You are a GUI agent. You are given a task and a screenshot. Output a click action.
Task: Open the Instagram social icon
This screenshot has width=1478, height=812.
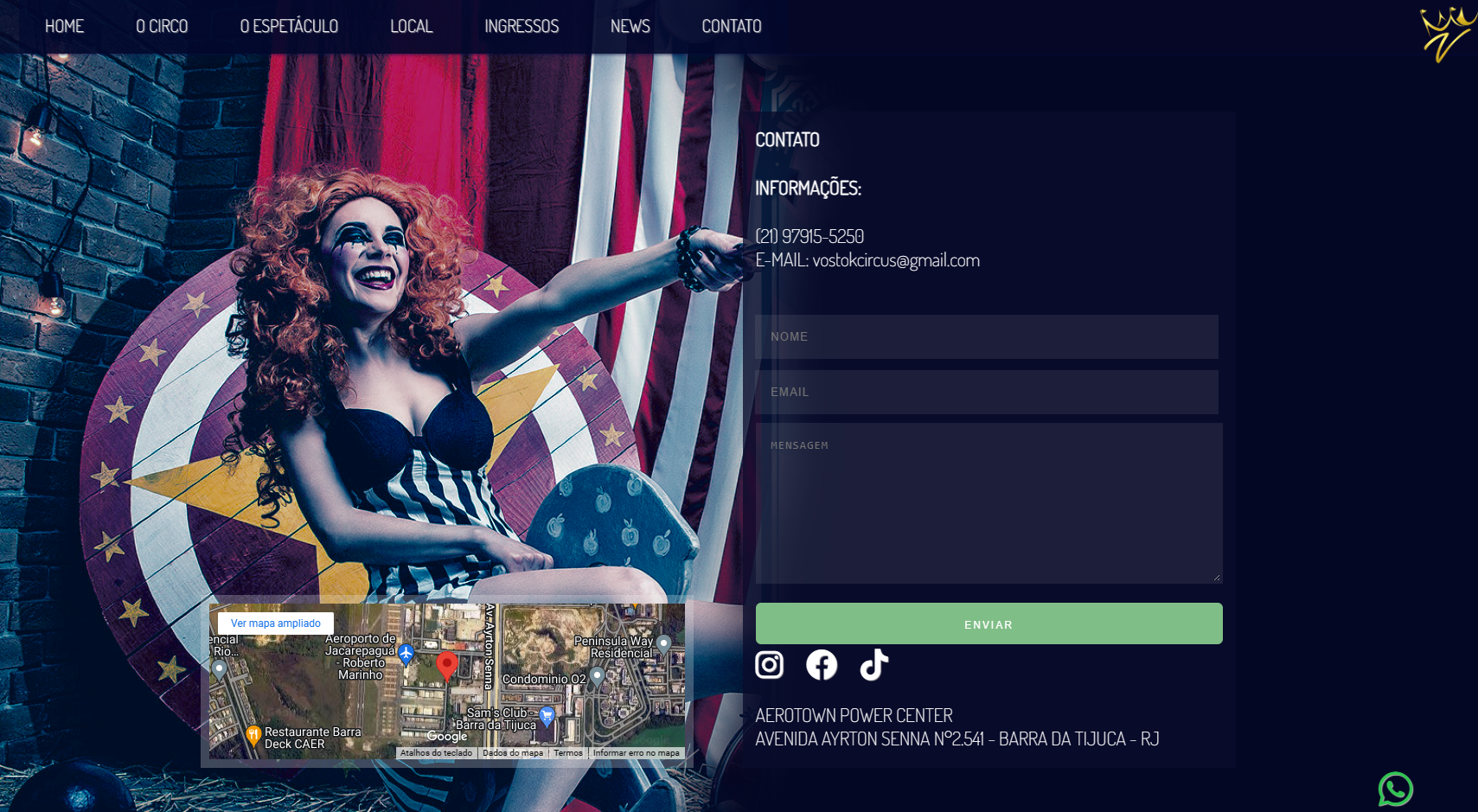[x=769, y=665]
